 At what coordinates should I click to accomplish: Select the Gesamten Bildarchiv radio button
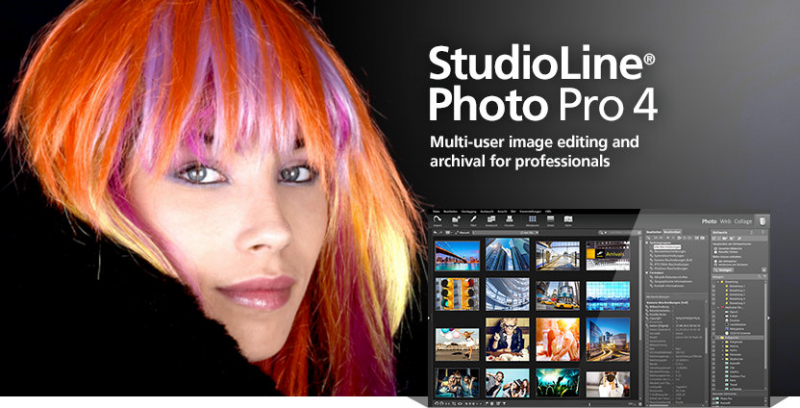tap(715, 248)
